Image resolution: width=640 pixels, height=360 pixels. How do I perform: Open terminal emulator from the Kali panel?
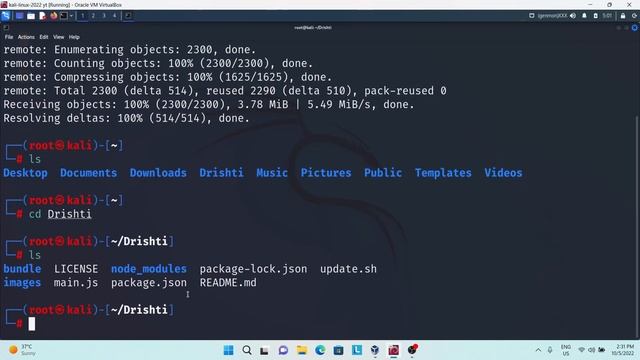click(x=64, y=16)
